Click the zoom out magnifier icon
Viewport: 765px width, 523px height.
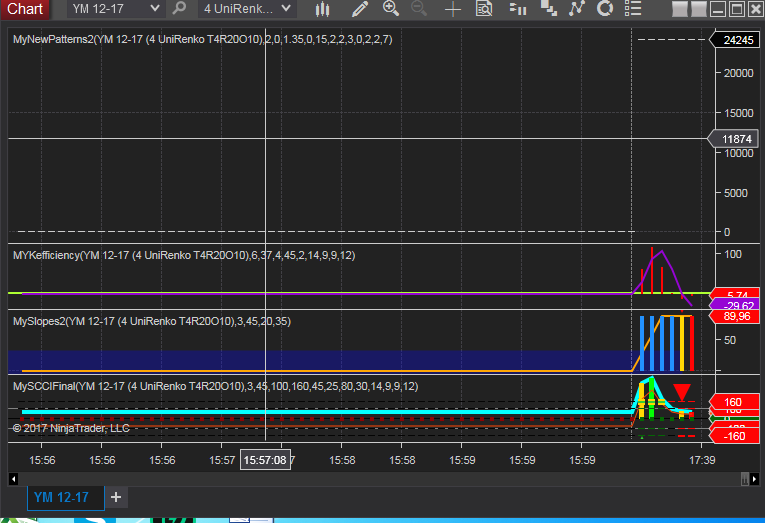point(419,8)
